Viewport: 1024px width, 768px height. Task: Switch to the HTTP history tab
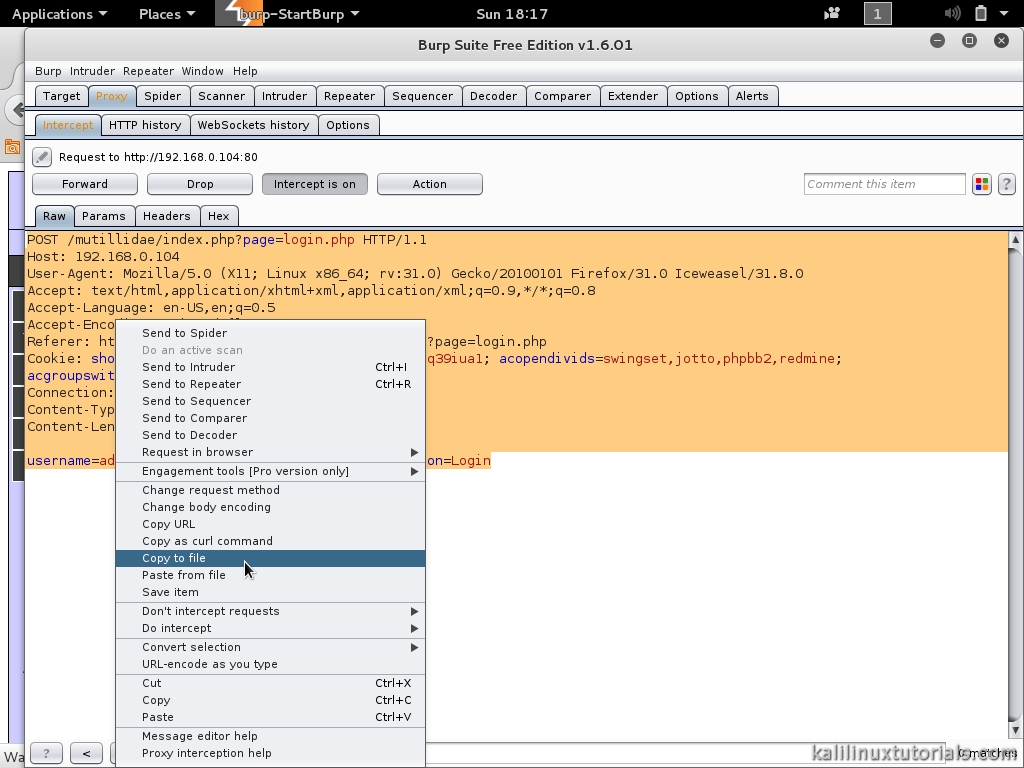(145, 125)
